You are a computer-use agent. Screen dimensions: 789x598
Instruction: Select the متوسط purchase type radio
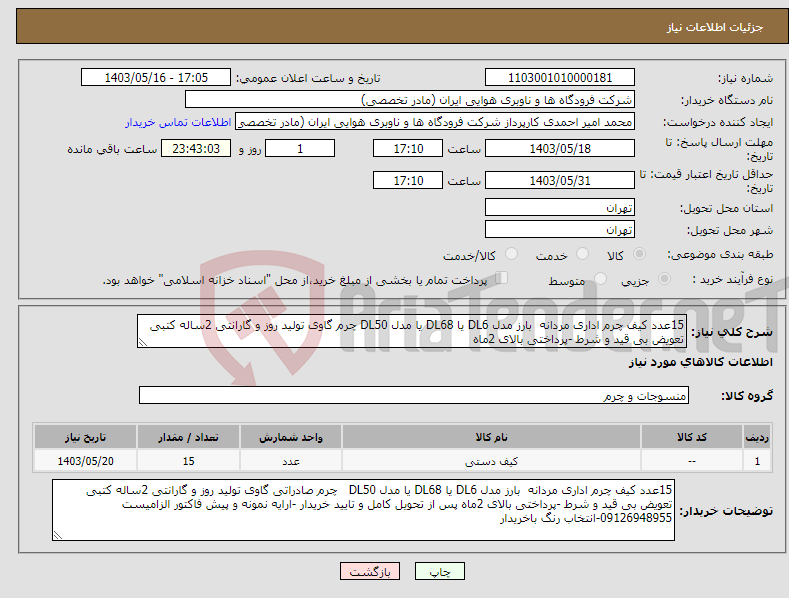[600, 278]
